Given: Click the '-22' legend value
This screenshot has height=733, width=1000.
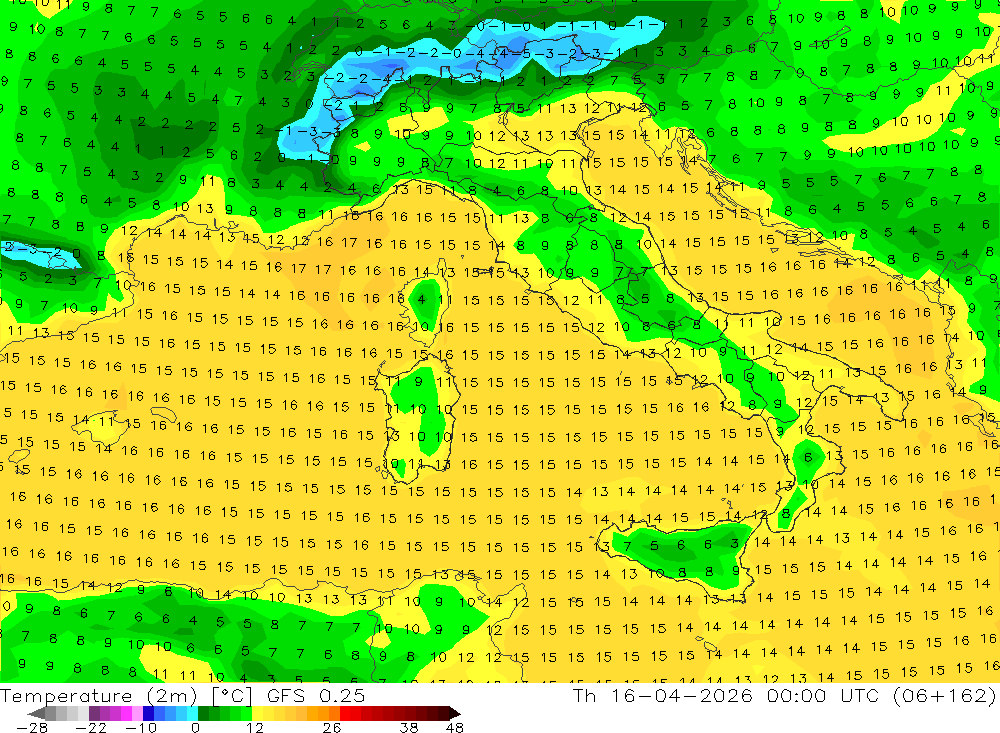Looking at the screenshot, I should (x=91, y=728).
